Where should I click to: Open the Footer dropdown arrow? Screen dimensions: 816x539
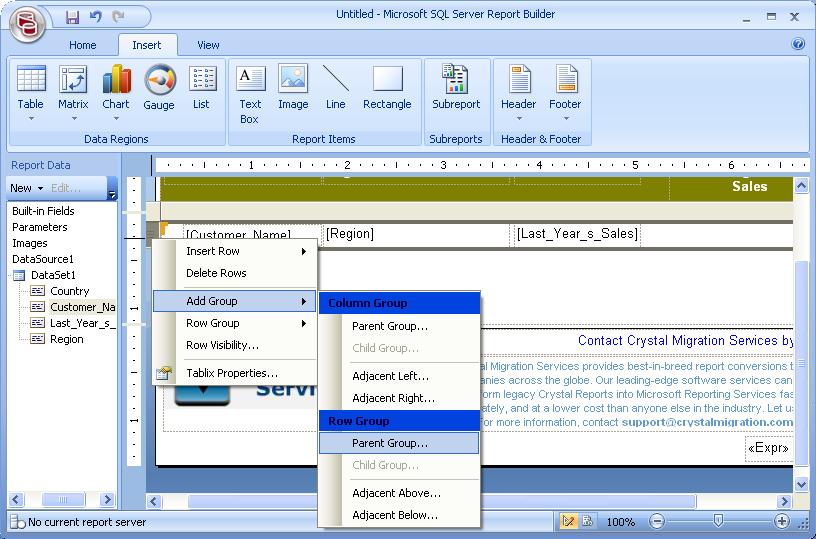pyautogui.click(x=566, y=119)
